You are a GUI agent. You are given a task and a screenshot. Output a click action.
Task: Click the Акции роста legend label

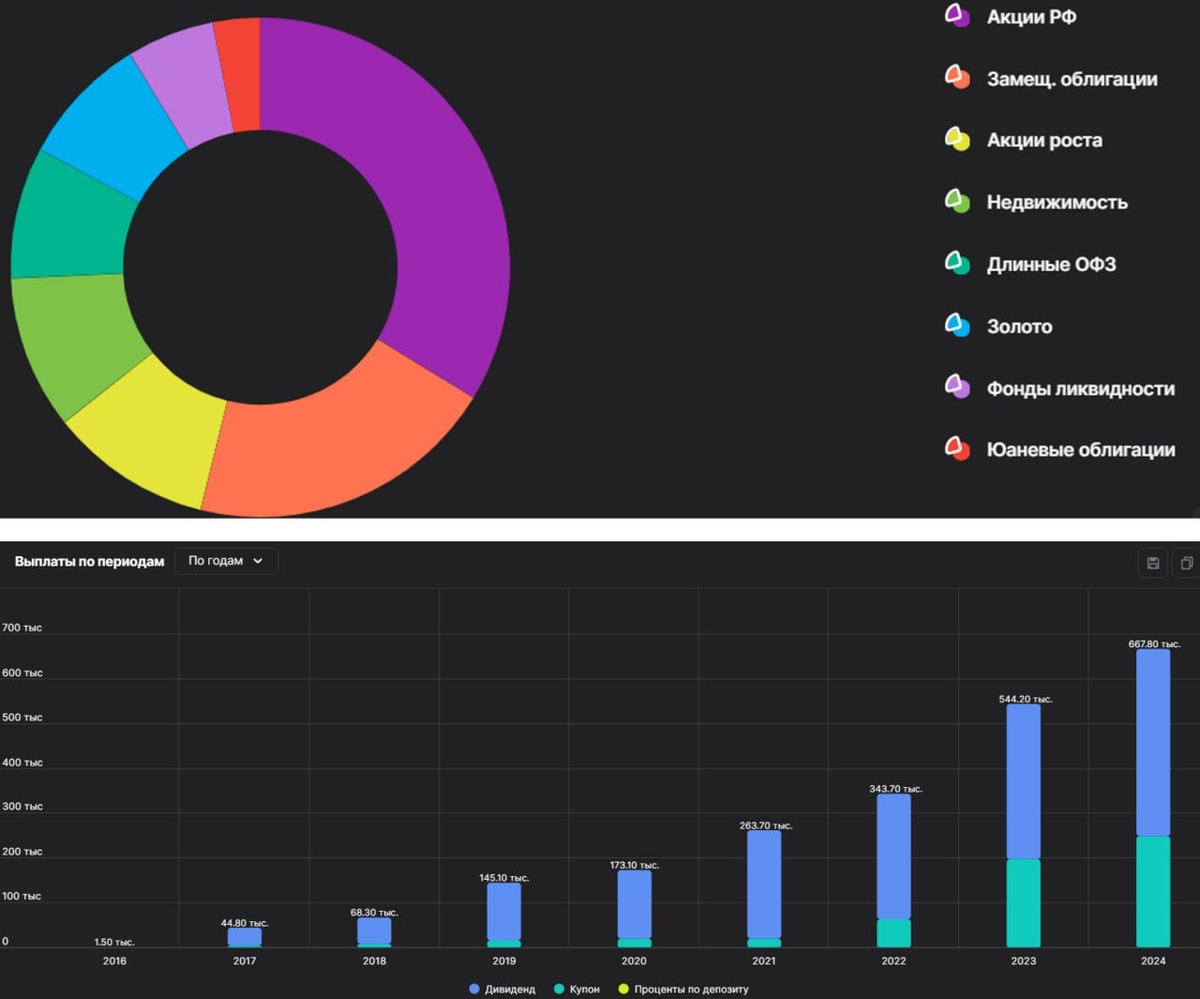tap(1045, 140)
